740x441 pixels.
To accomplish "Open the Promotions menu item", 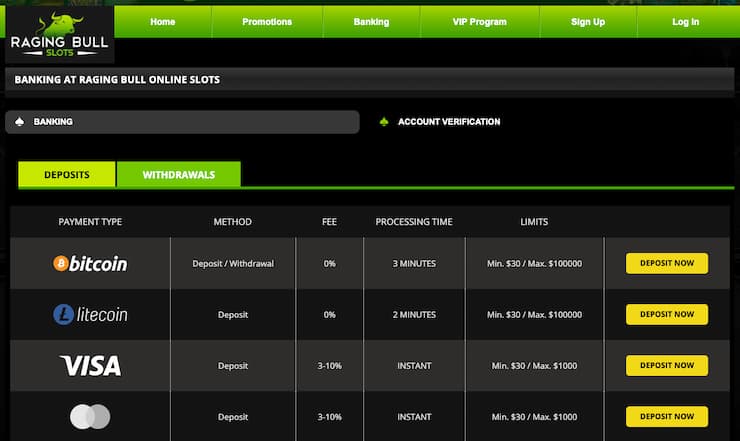I will point(267,22).
